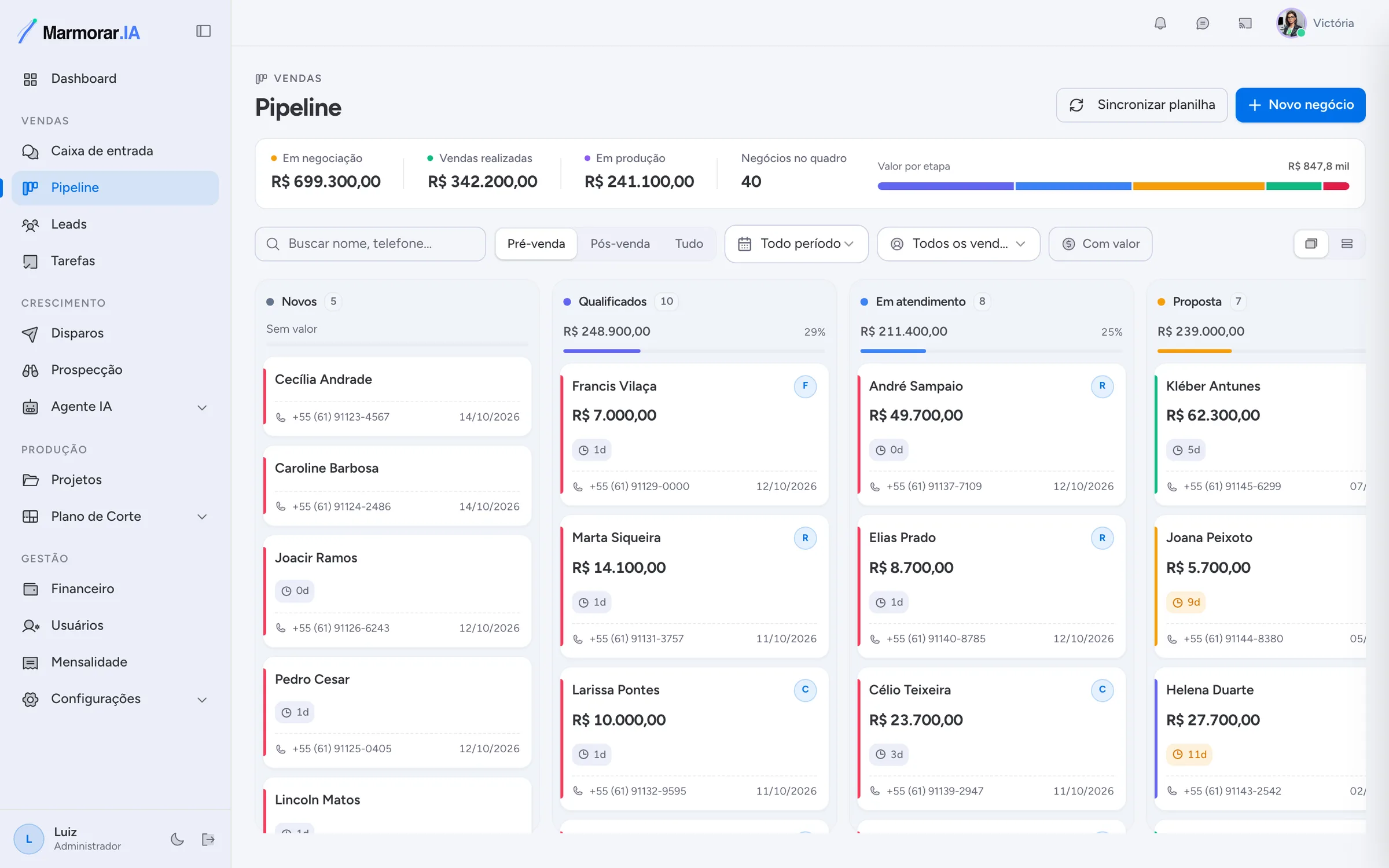This screenshot has width=1389, height=868.
Task: Click Luiz Administrador user profile
Action: [x=68, y=839]
